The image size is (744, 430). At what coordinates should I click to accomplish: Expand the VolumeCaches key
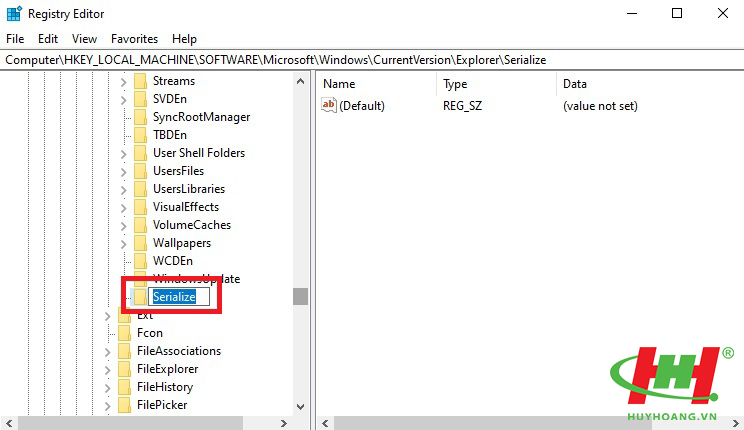point(123,226)
